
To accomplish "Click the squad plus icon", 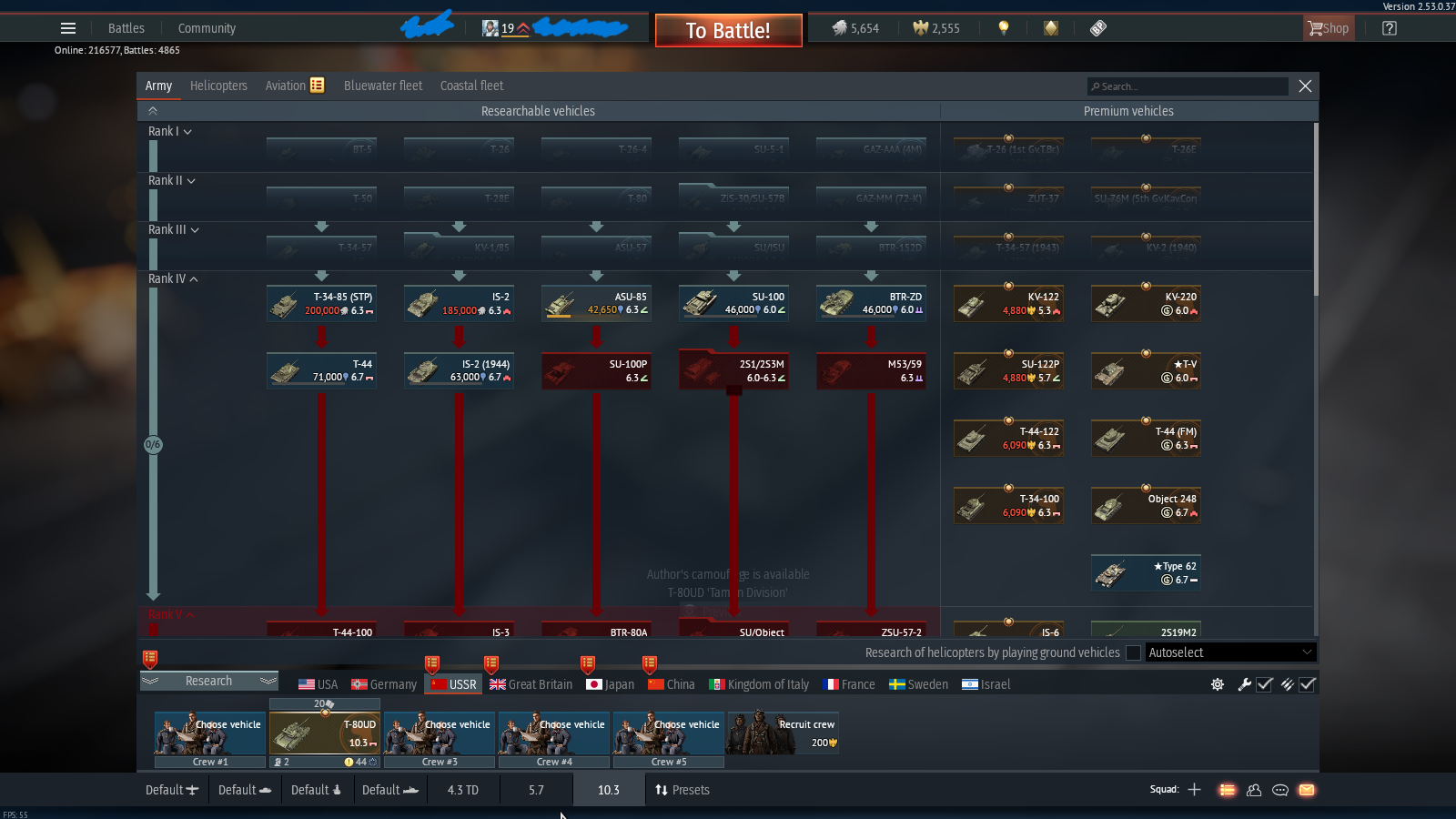I will [1195, 790].
